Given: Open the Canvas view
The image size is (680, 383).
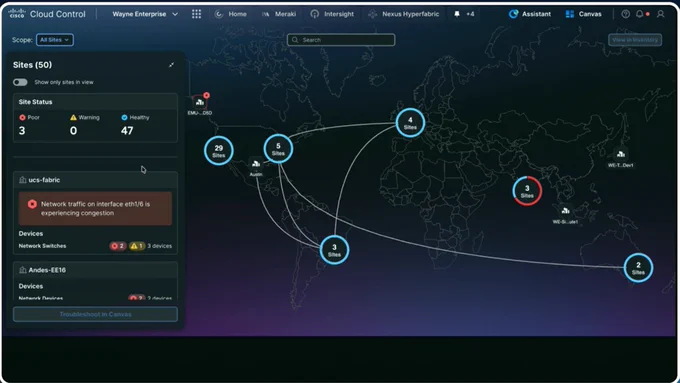Looking at the screenshot, I should point(584,14).
